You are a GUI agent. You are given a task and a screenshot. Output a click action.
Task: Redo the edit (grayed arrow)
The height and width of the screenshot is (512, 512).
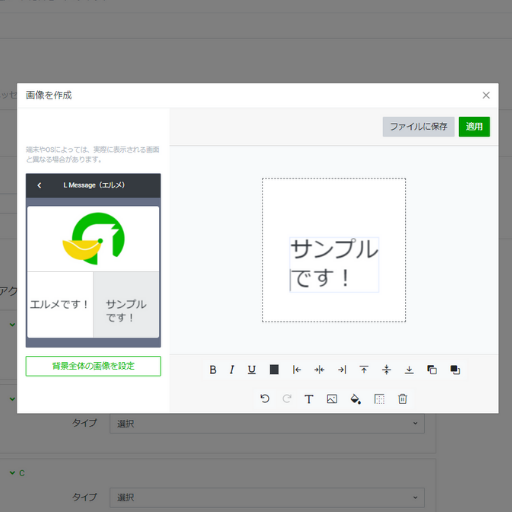(x=287, y=399)
